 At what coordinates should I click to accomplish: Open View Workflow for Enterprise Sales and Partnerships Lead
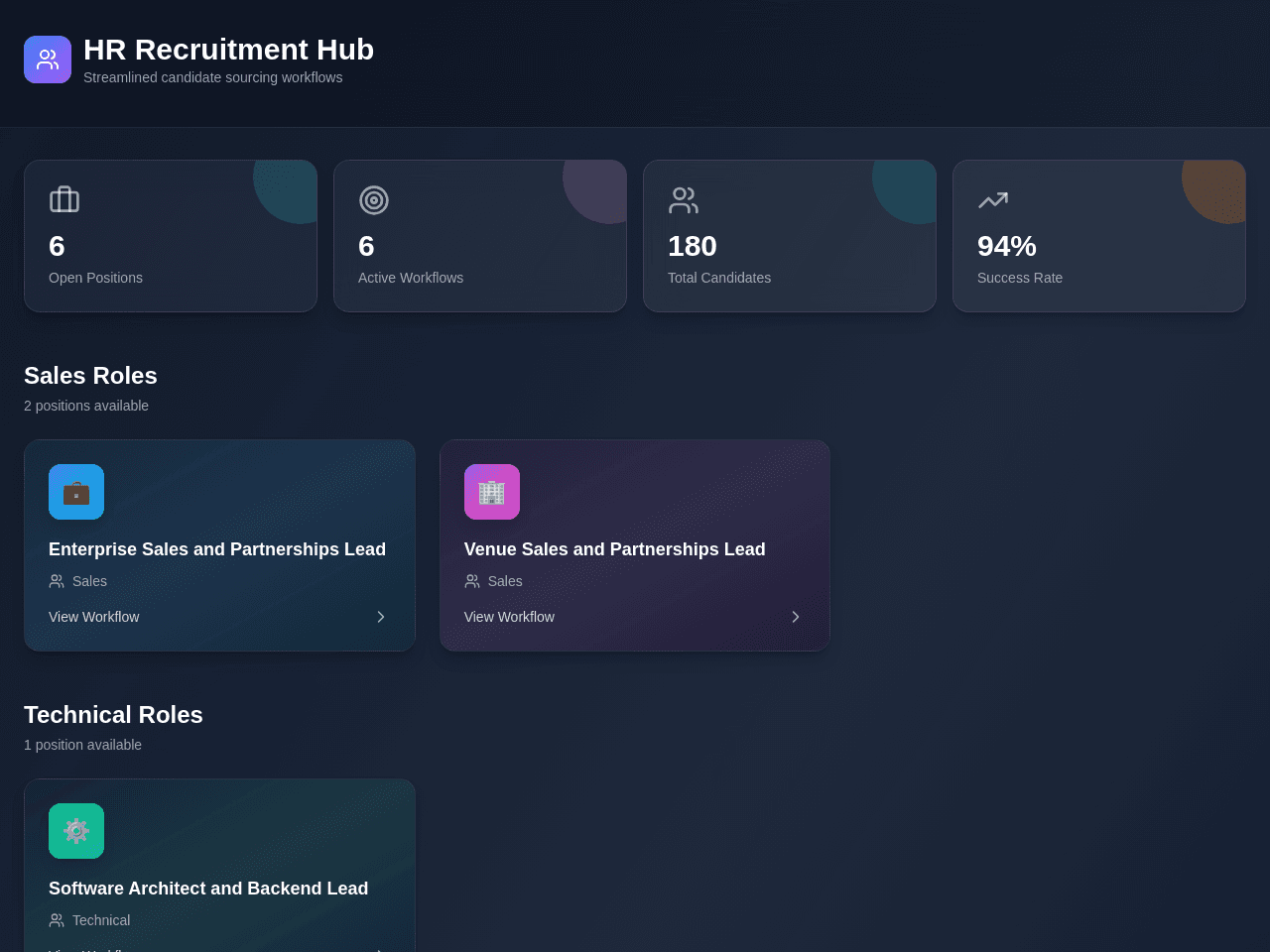coord(94,617)
